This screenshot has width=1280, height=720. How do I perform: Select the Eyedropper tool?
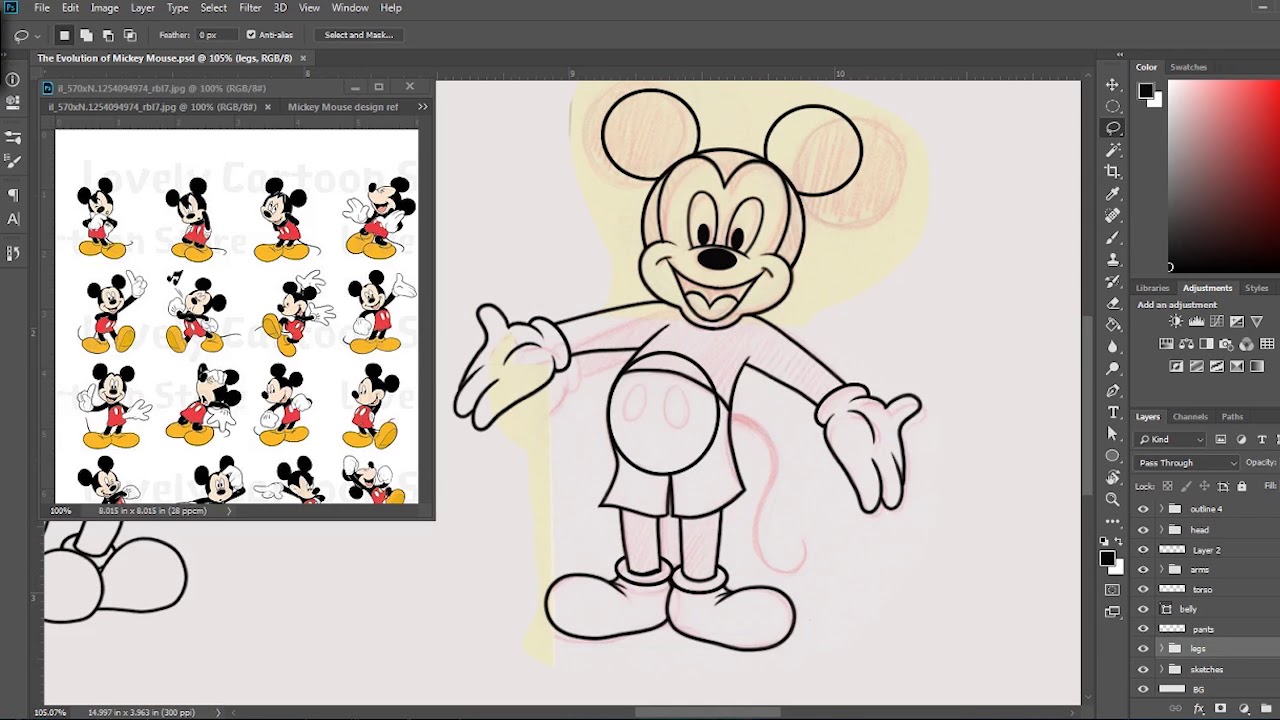pos(1113,194)
